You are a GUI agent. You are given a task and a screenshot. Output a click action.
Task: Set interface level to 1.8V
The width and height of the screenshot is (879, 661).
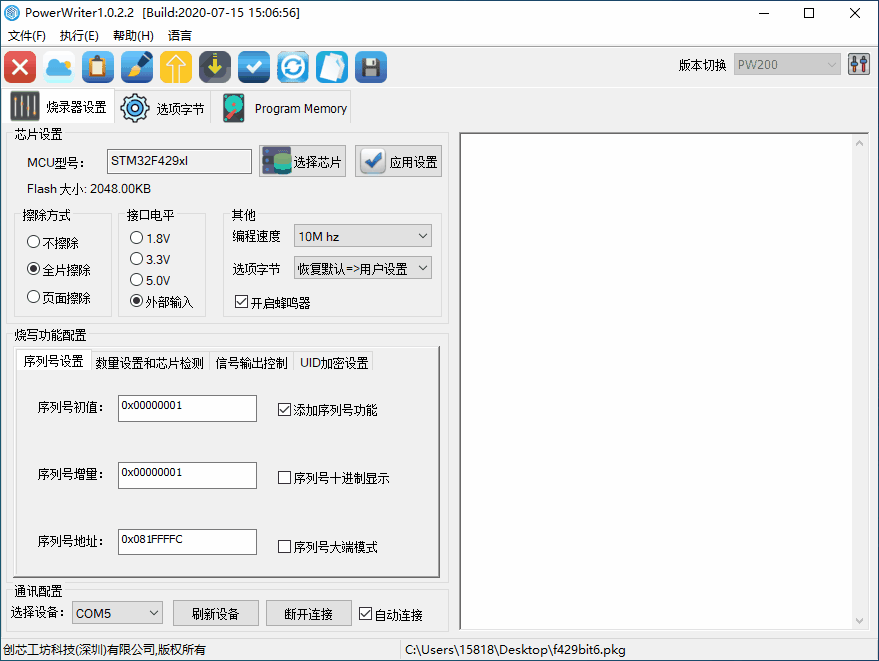pos(150,238)
